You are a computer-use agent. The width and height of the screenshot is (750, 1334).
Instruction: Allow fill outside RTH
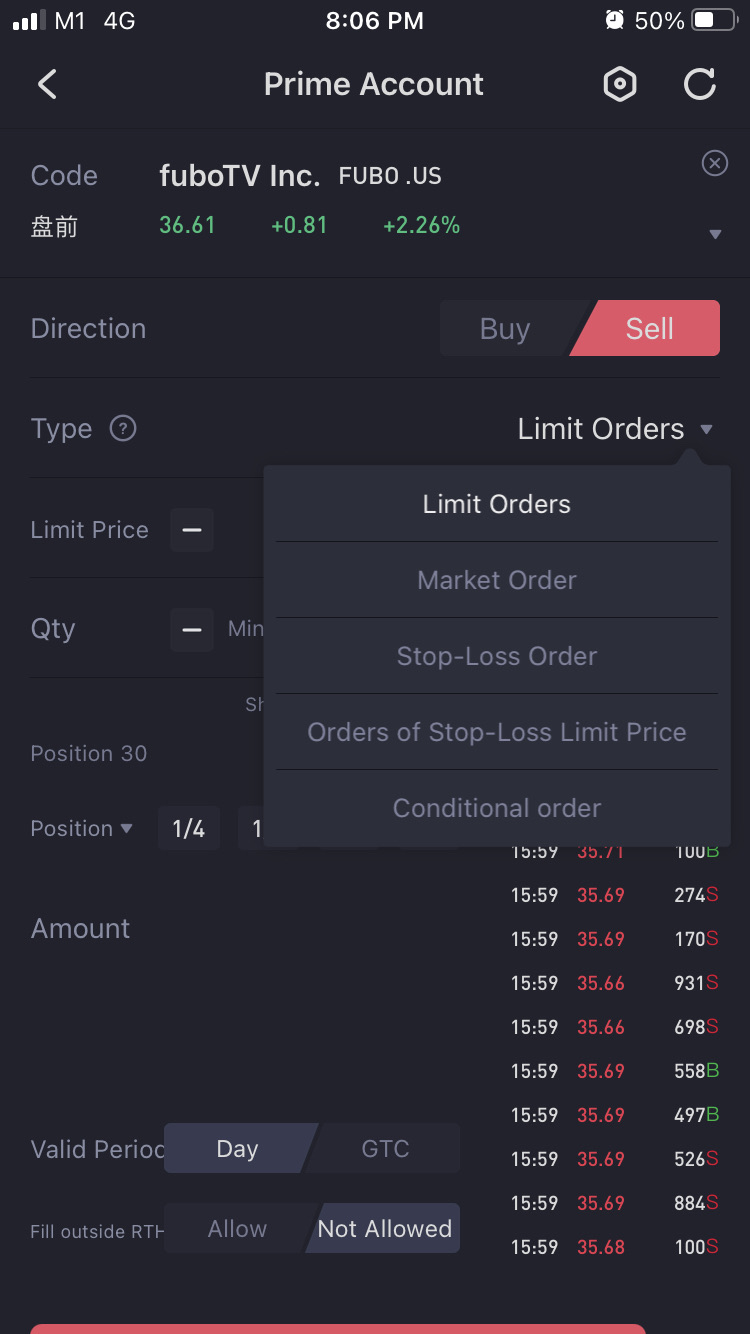(x=237, y=1229)
